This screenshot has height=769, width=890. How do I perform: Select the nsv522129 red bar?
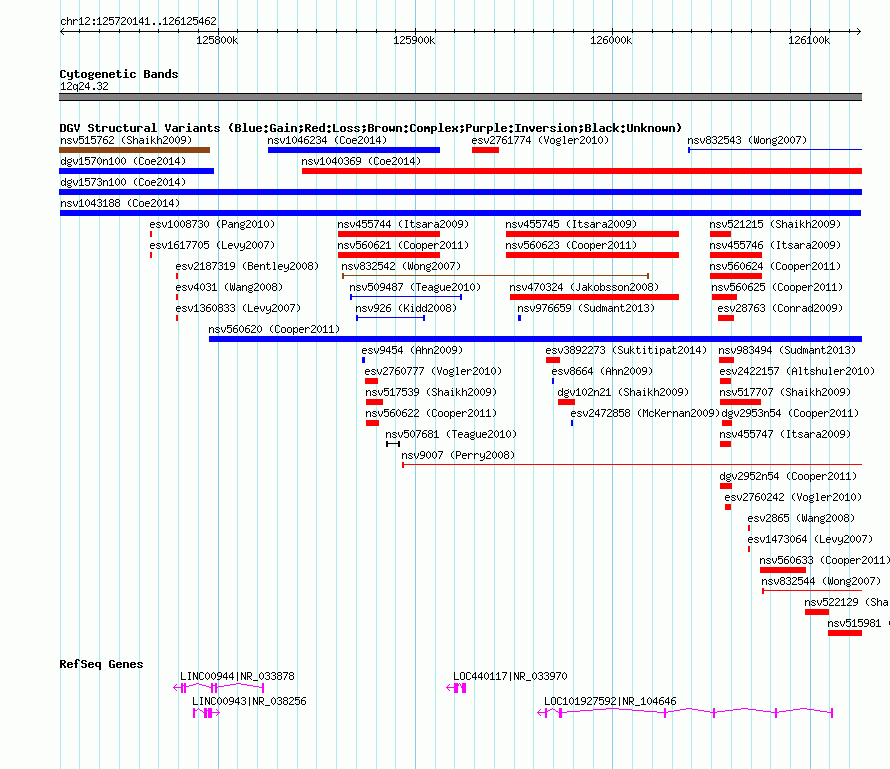tap(817, 612)
